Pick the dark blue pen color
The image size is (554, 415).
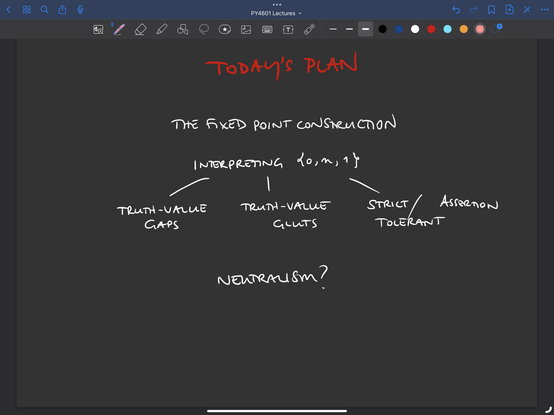click(x=399, y=29)
